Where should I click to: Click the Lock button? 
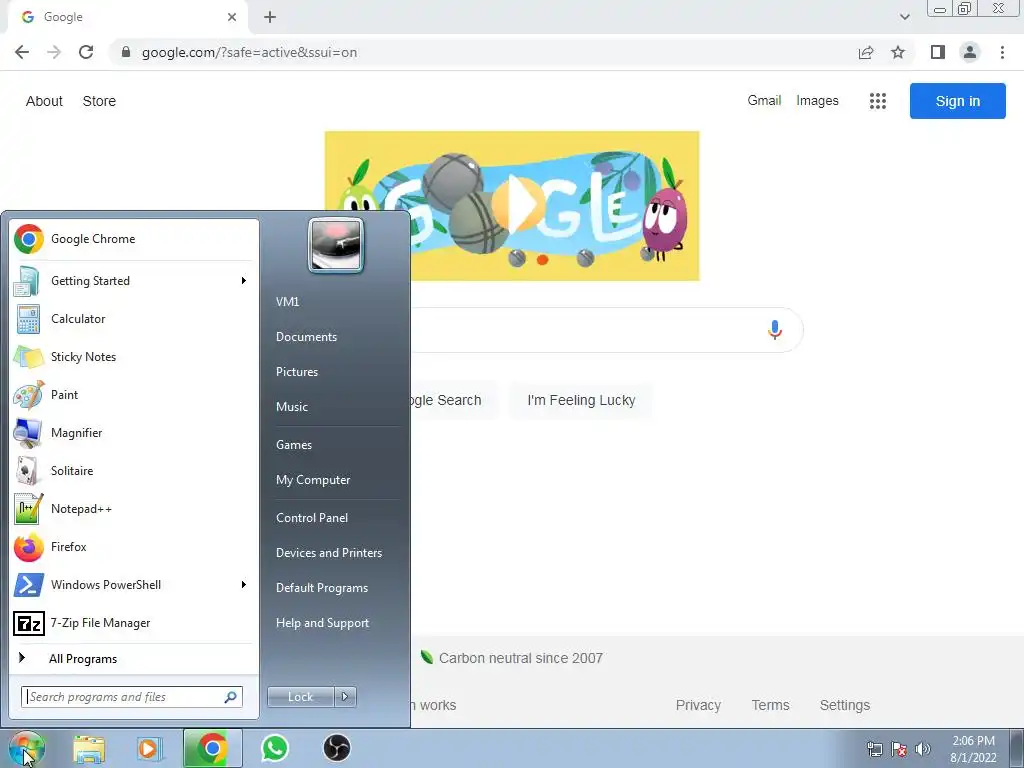click(301, 697)
